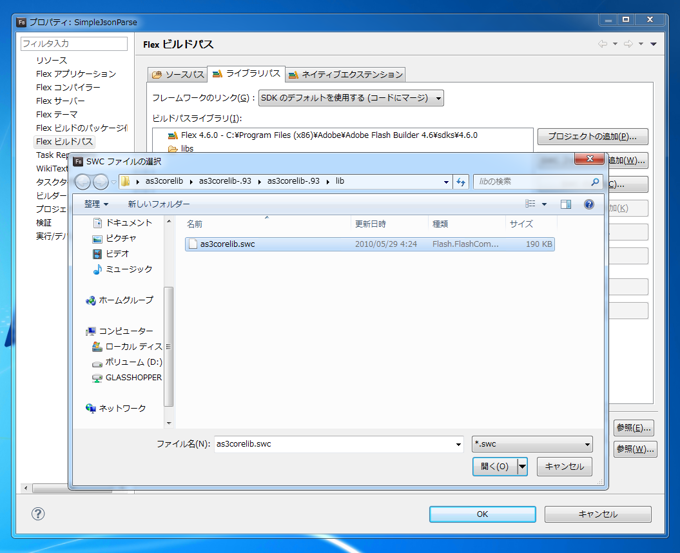Select Resource (リソース) in the properties tree
The height and width of the screenshot is (553, 680).
(x=52, y=60)
